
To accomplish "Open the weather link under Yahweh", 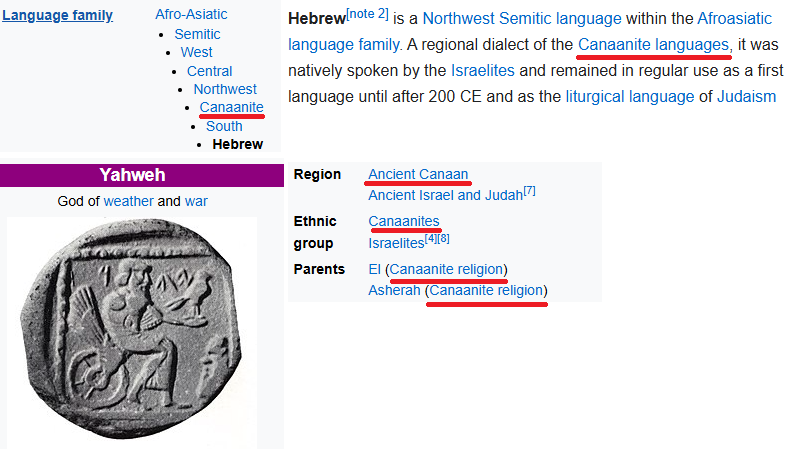I will click(128, 201).
